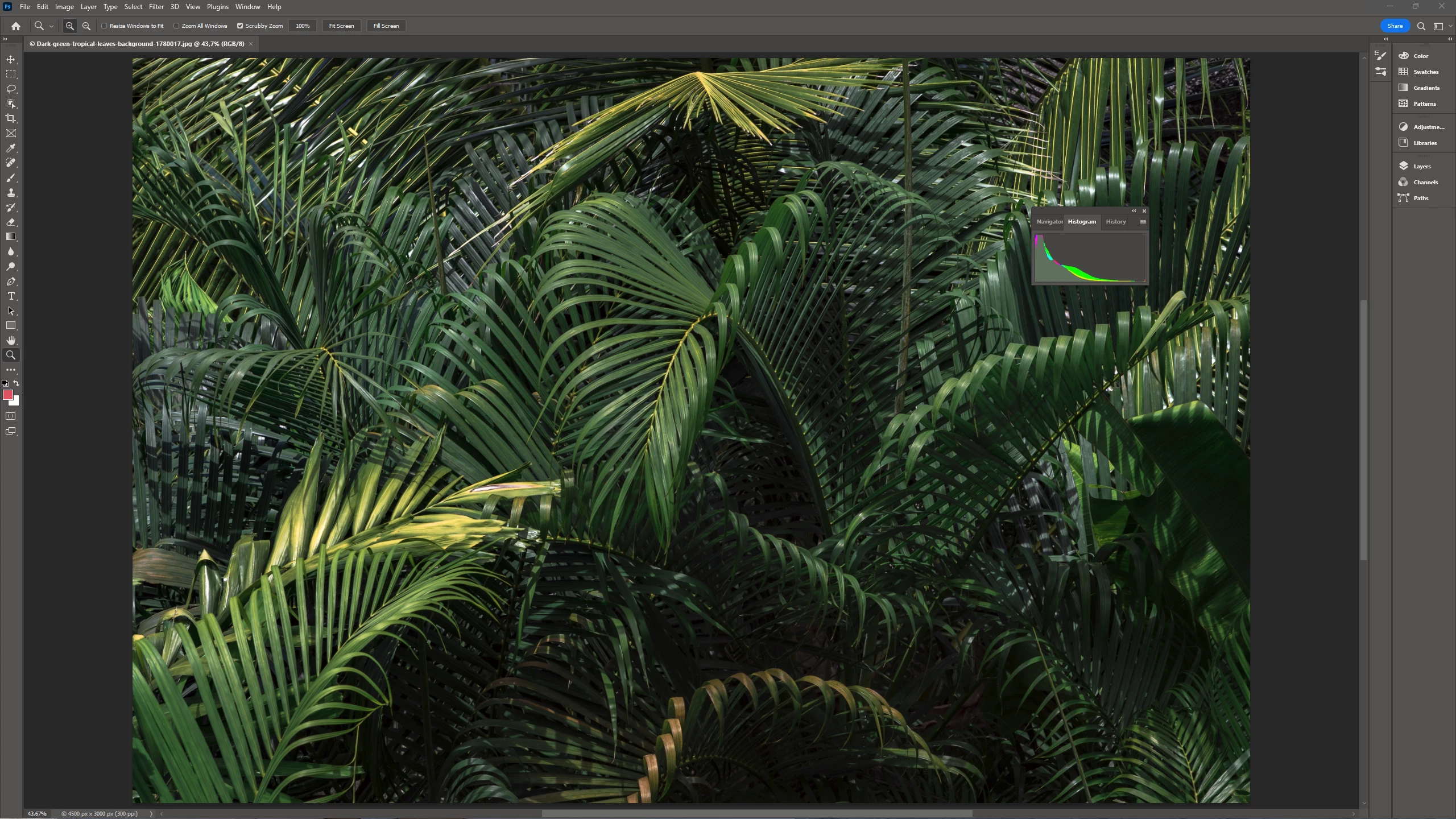The image size is (1456, 819).
Task: Pick the Eyedropper tool
Action: [11, 148]
